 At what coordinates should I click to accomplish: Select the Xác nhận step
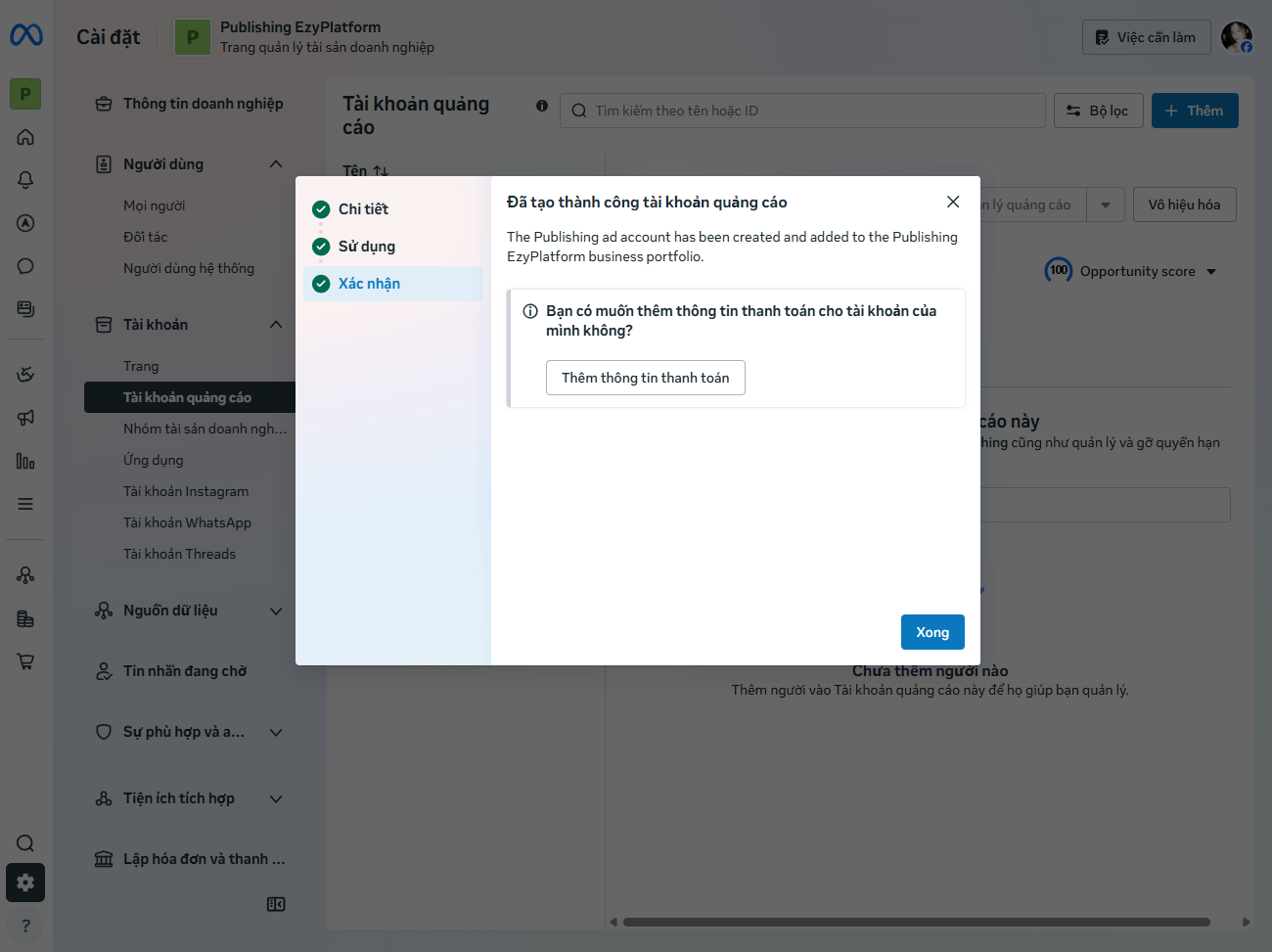[393, 284]
